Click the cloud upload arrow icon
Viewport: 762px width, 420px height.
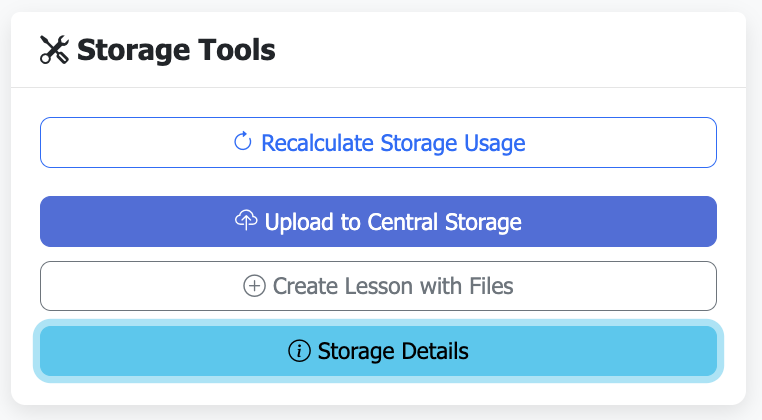246,221
